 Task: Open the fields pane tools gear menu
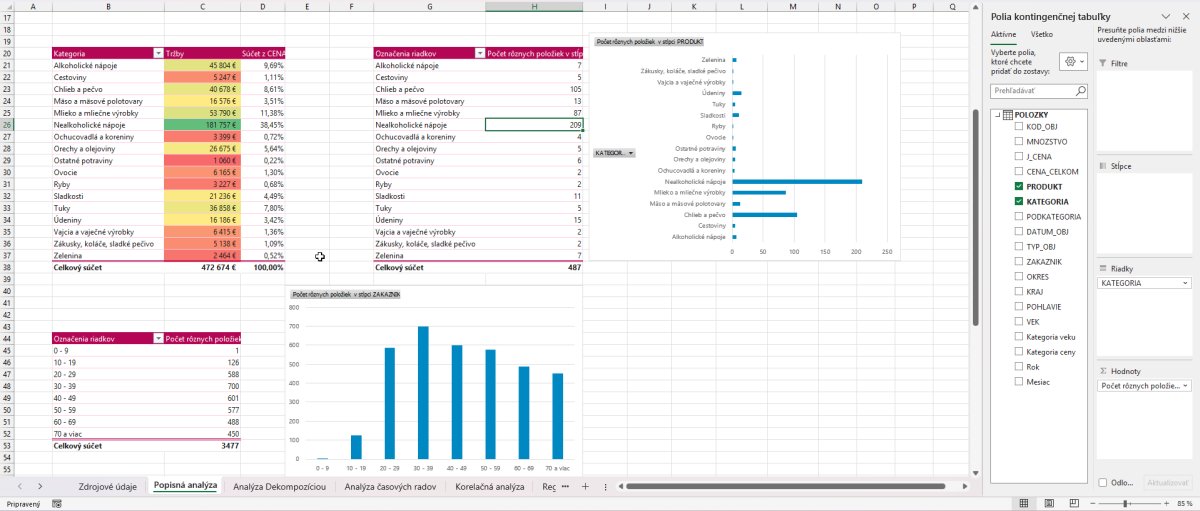(1074, 61)
